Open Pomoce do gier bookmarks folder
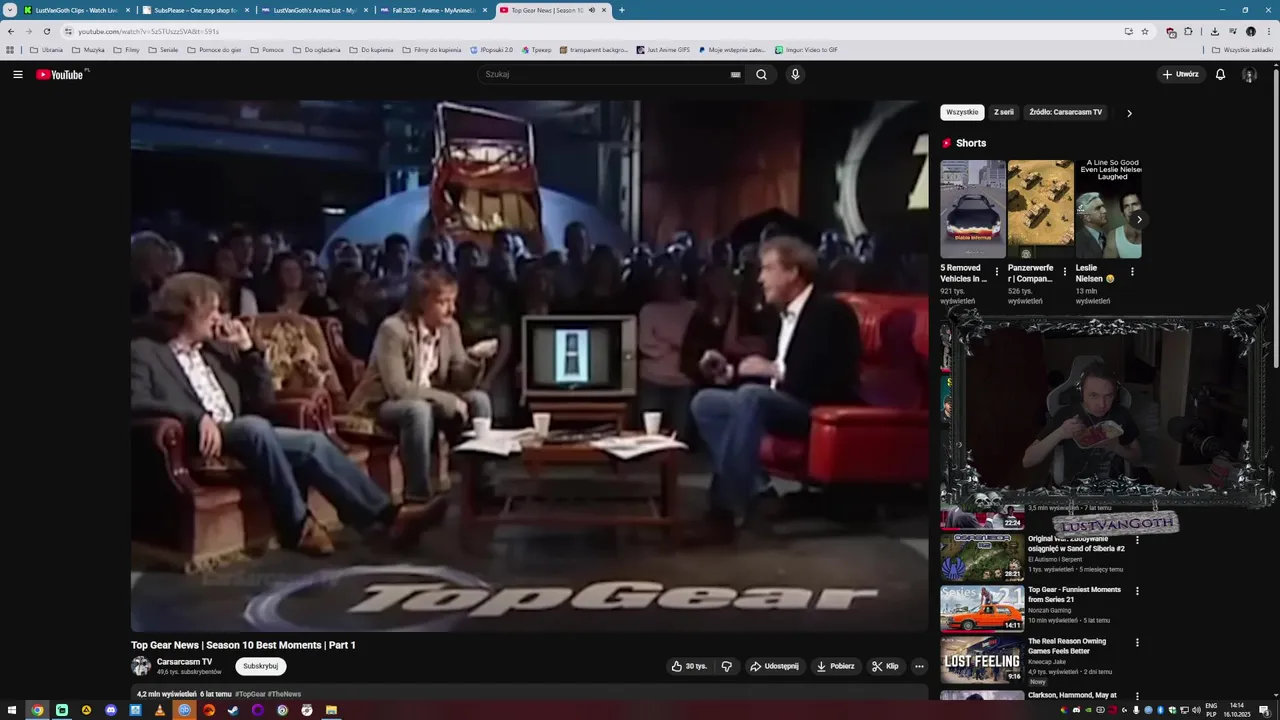1280x720 pixels. [x=214, y=49]
